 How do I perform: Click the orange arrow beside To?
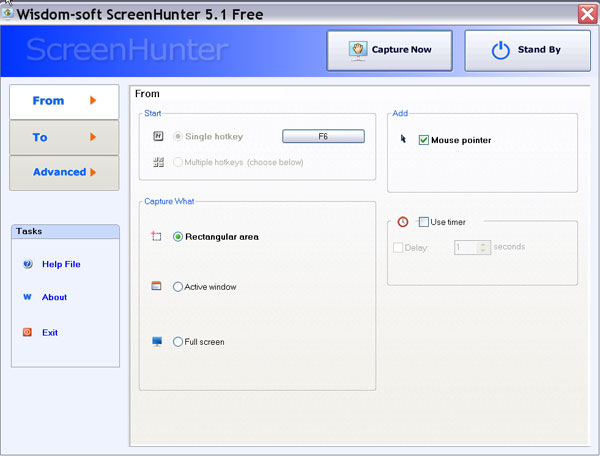click(x=93, y=137)
